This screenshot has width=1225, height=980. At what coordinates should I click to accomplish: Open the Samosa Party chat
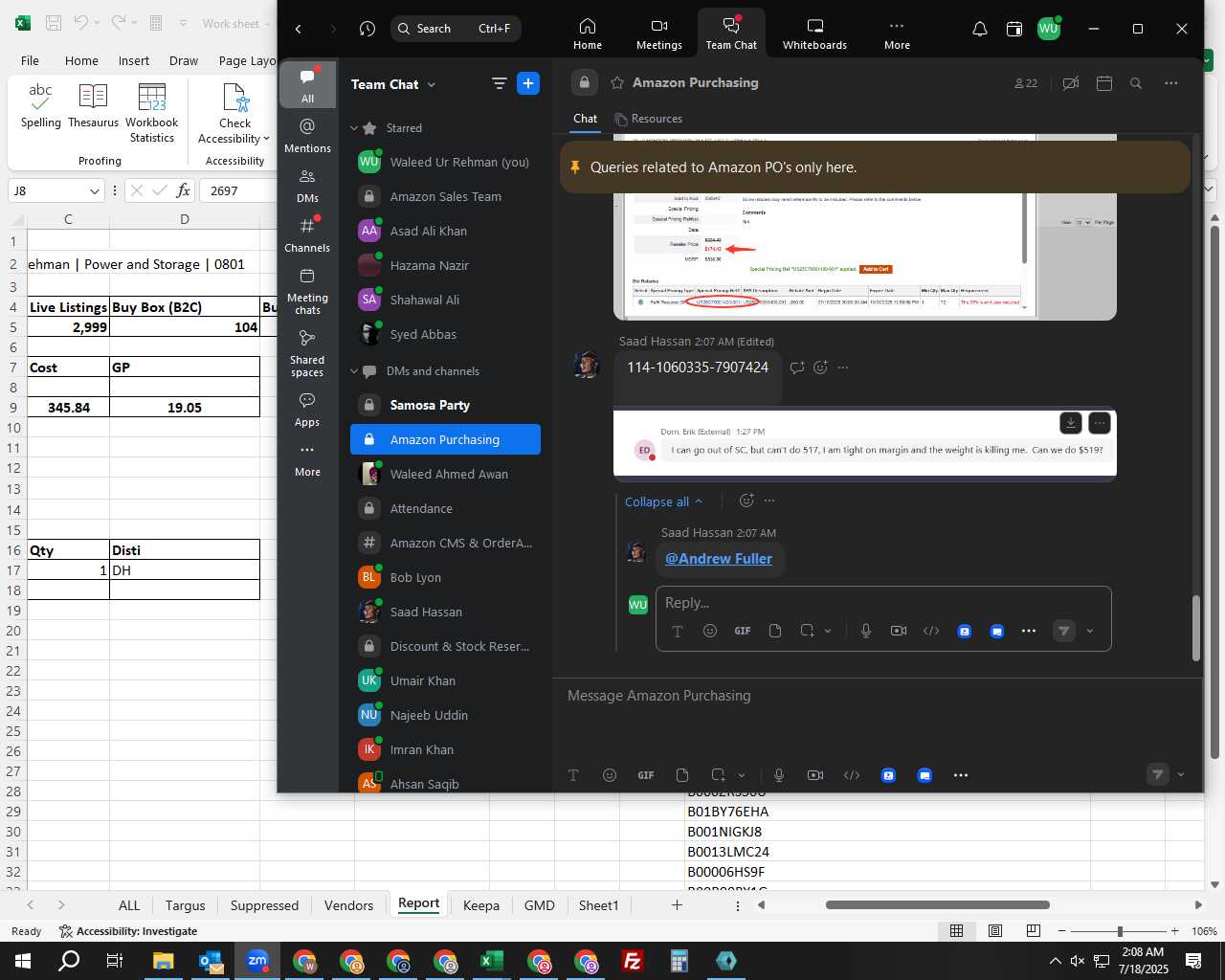(445, 405)
